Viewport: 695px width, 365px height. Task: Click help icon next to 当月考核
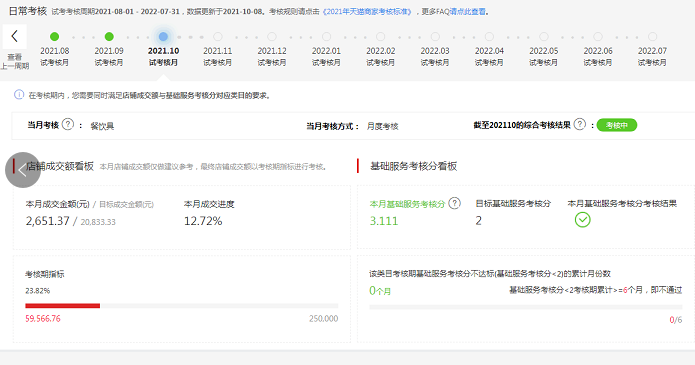click(68, 124)
